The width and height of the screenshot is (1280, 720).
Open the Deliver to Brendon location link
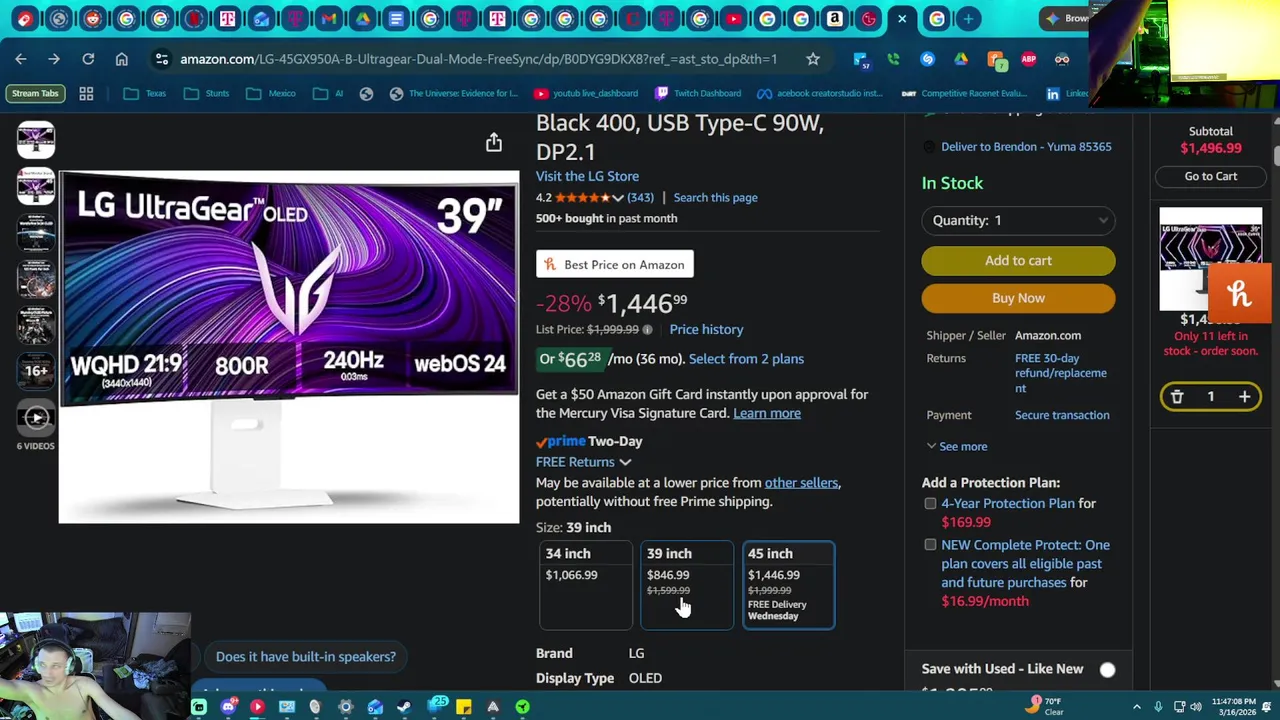point(1026,147)
